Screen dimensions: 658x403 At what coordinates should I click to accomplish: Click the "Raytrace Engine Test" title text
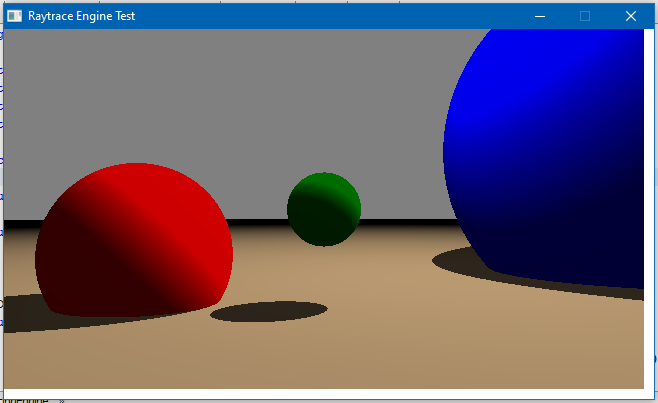82,16
